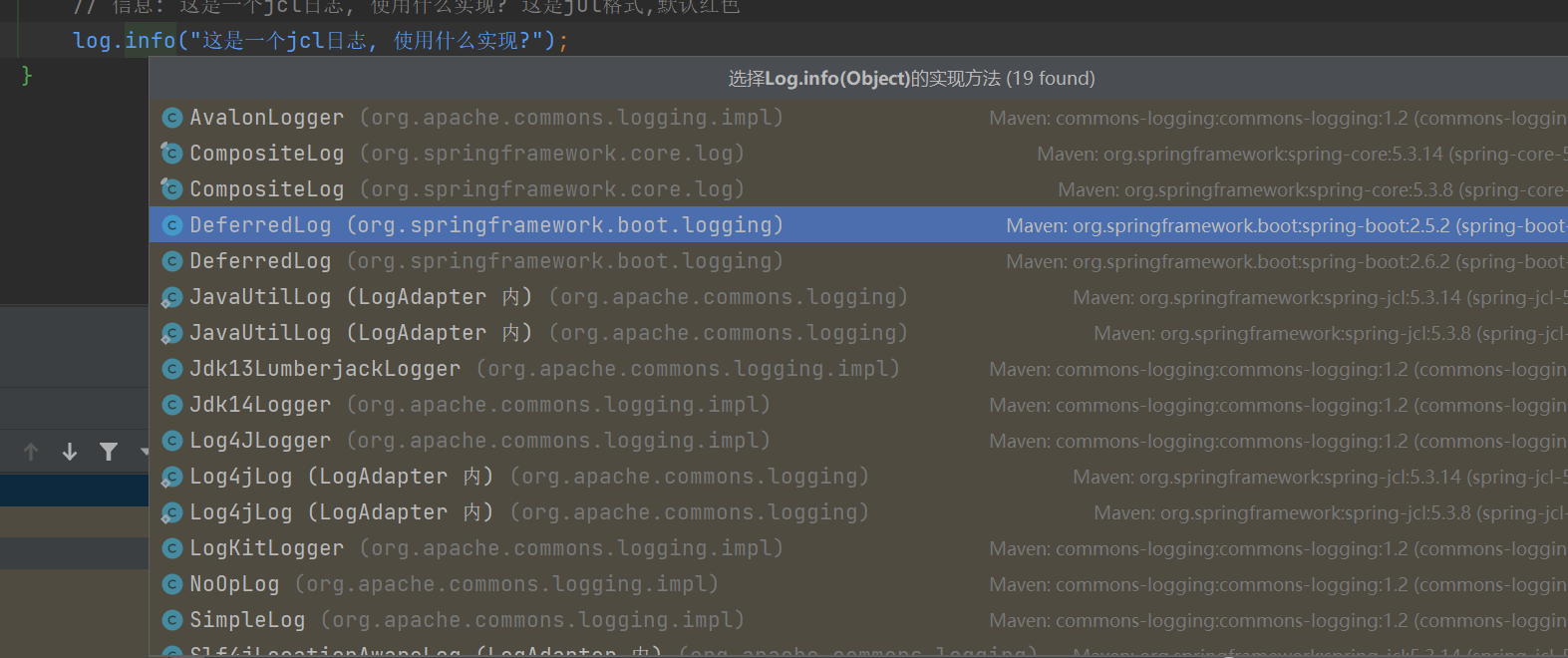Click Maven spring-jcl:5.3.8 text in JavaUtilLog row

pyautogui.click(x=1331, y=333)
